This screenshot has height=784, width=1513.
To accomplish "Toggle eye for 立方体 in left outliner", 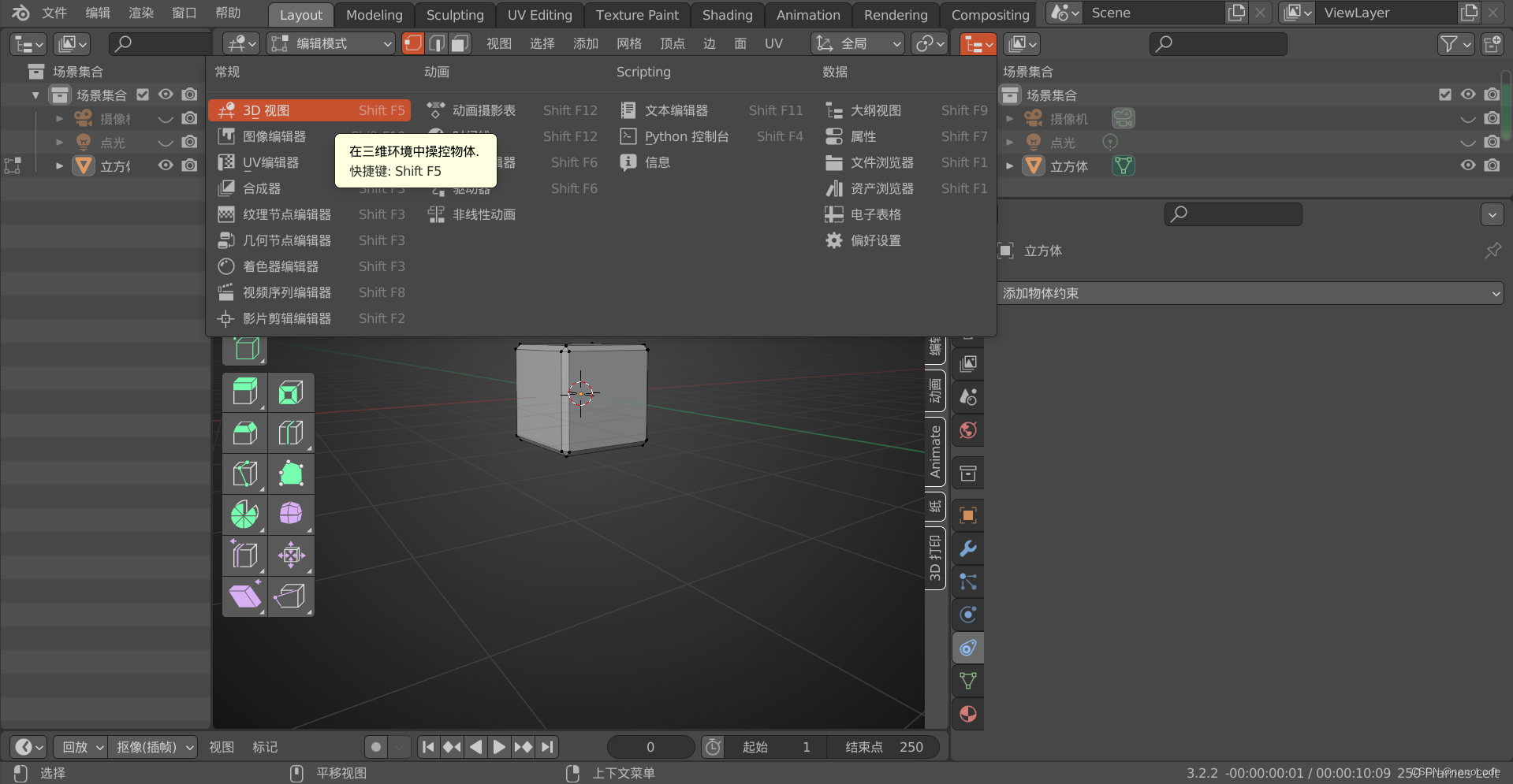I will [x=166, y=165].
